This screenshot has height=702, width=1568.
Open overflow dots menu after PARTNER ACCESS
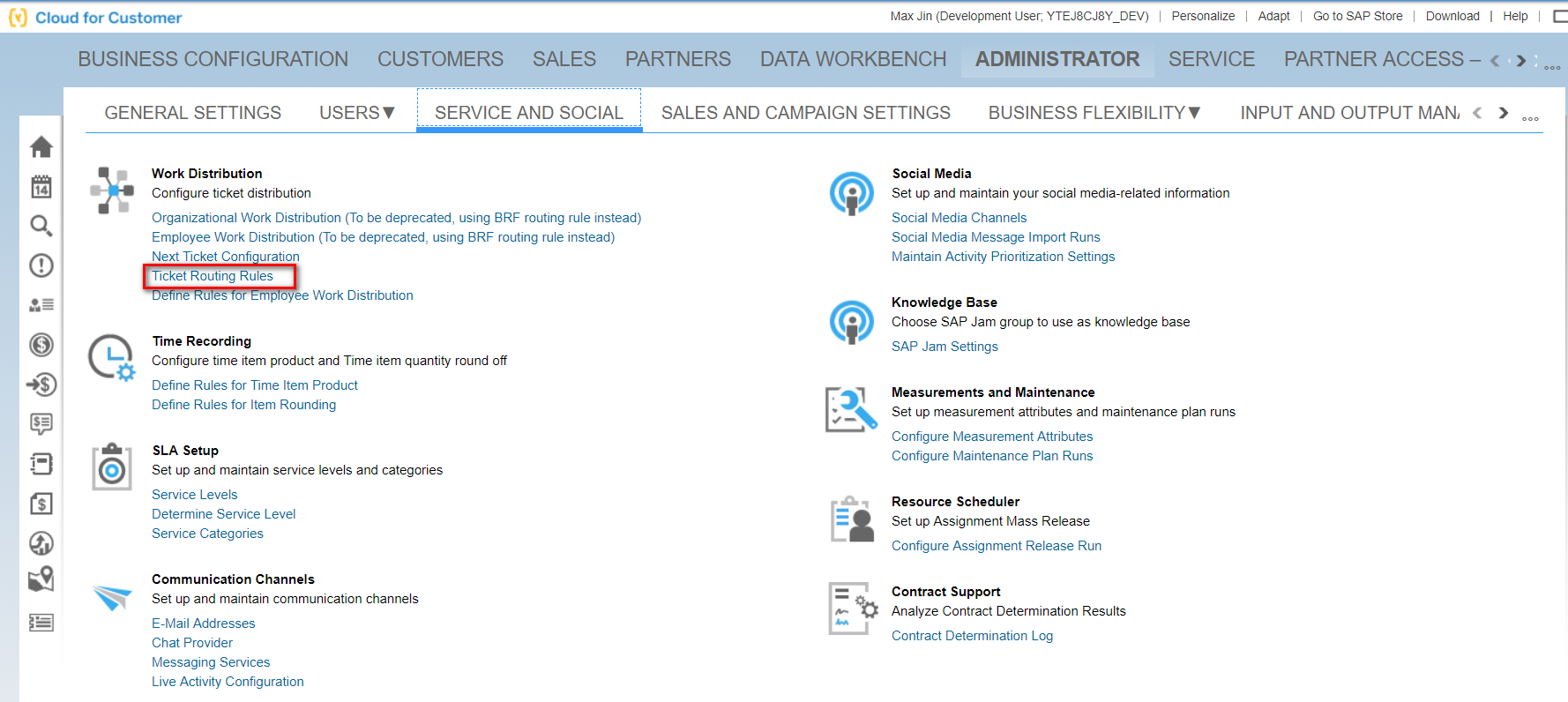[1552, 67]
